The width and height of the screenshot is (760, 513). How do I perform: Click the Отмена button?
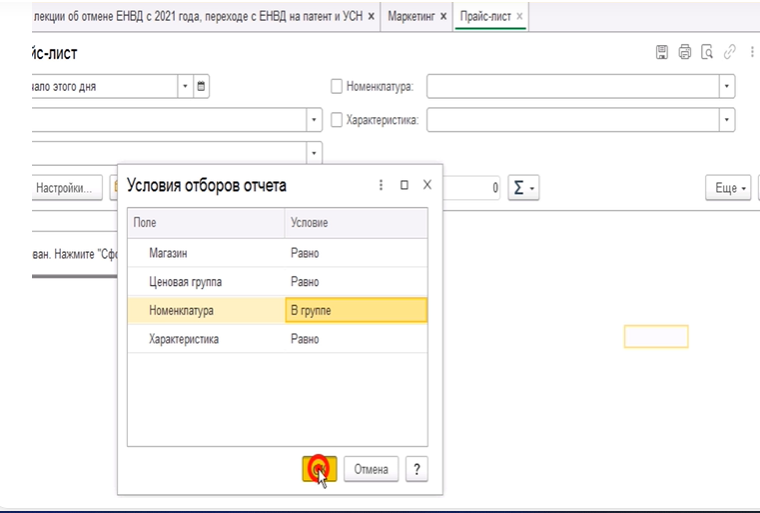point(372,469)
